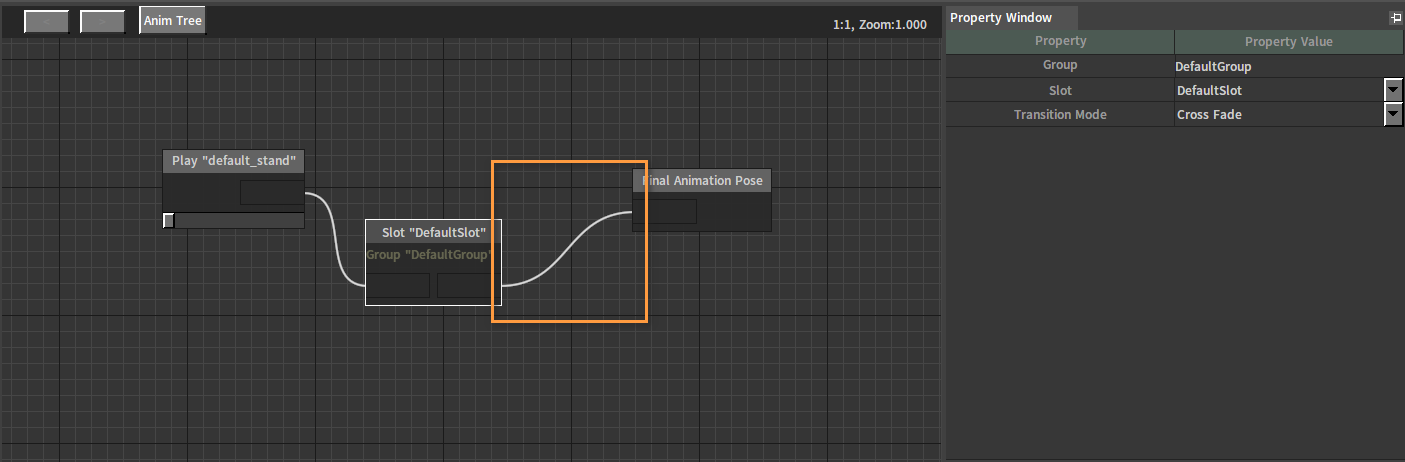Click the Slot node's left input pin
Viewport: 1405px width, 462px height.
pos(398,285)
